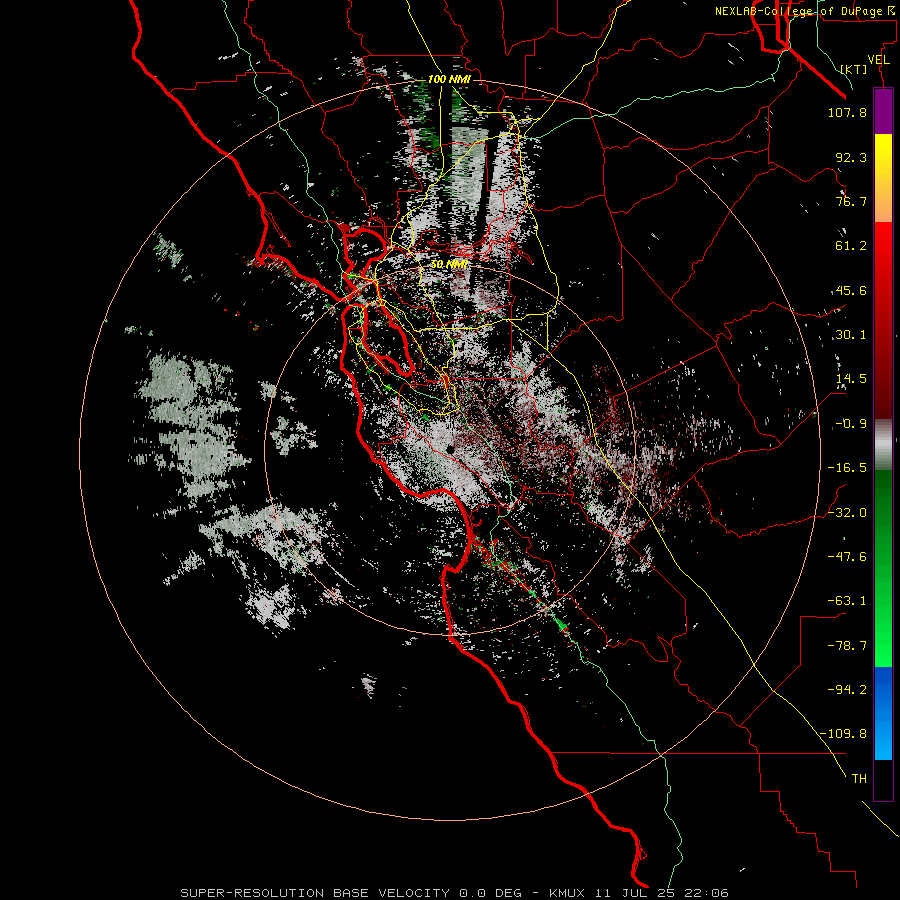Image resolution: width=900 pixels, height=900 pixels.
Task: Click the 45.6 scale value
Action: click(x=851, y=290)
